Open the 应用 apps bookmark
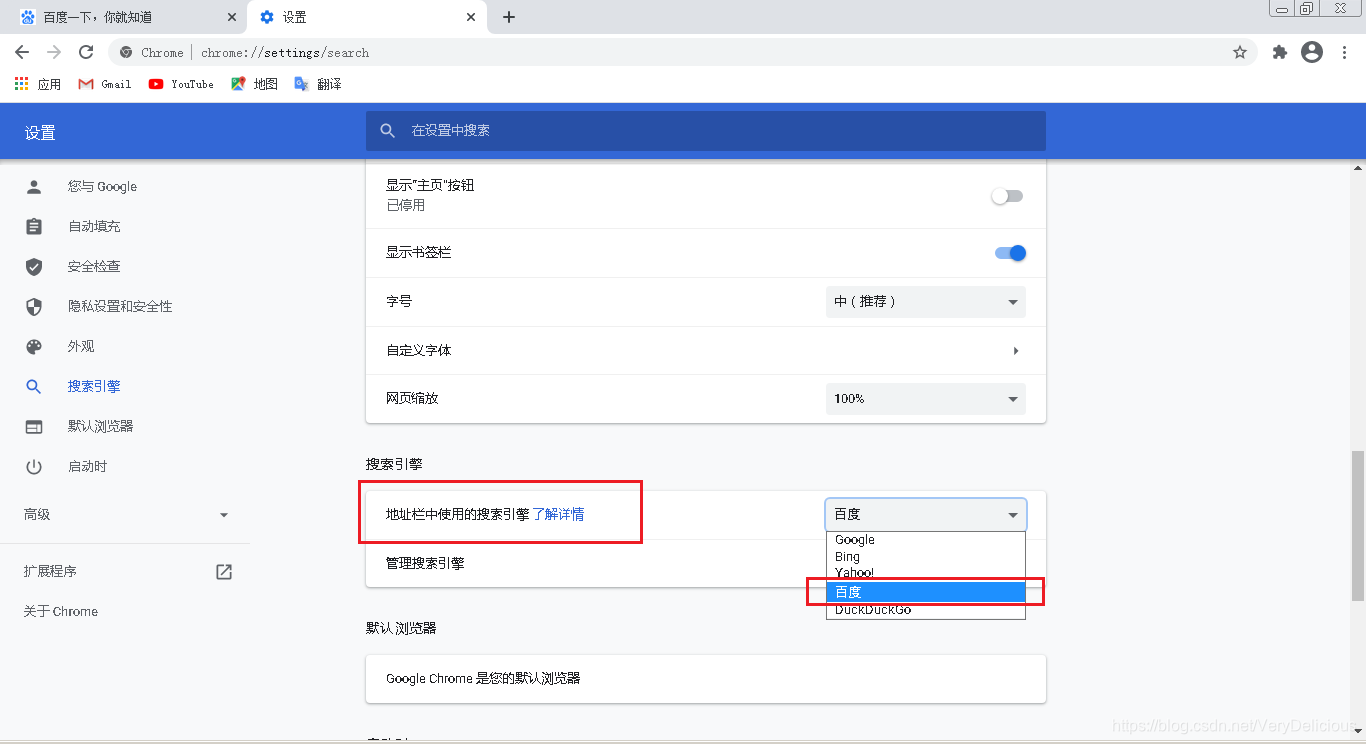The height and width of the screenshot is (744, 1366). point(38,84)
